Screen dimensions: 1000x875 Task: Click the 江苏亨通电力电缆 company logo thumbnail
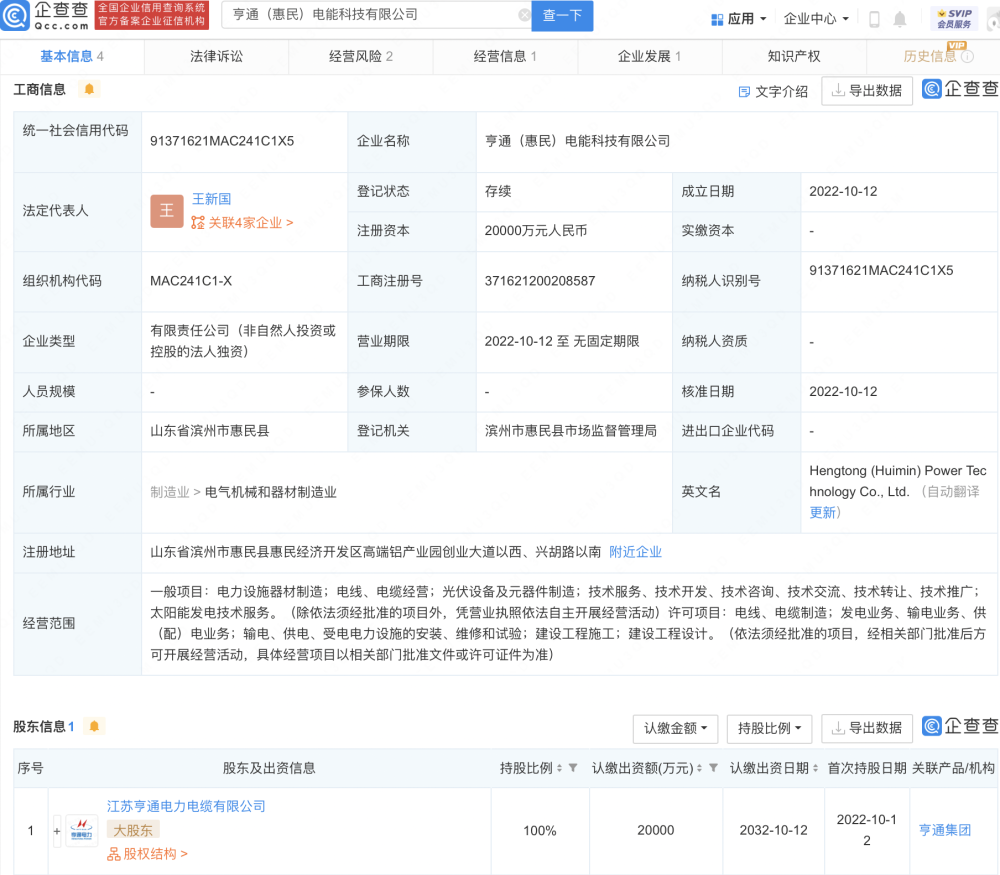(82, 830)
